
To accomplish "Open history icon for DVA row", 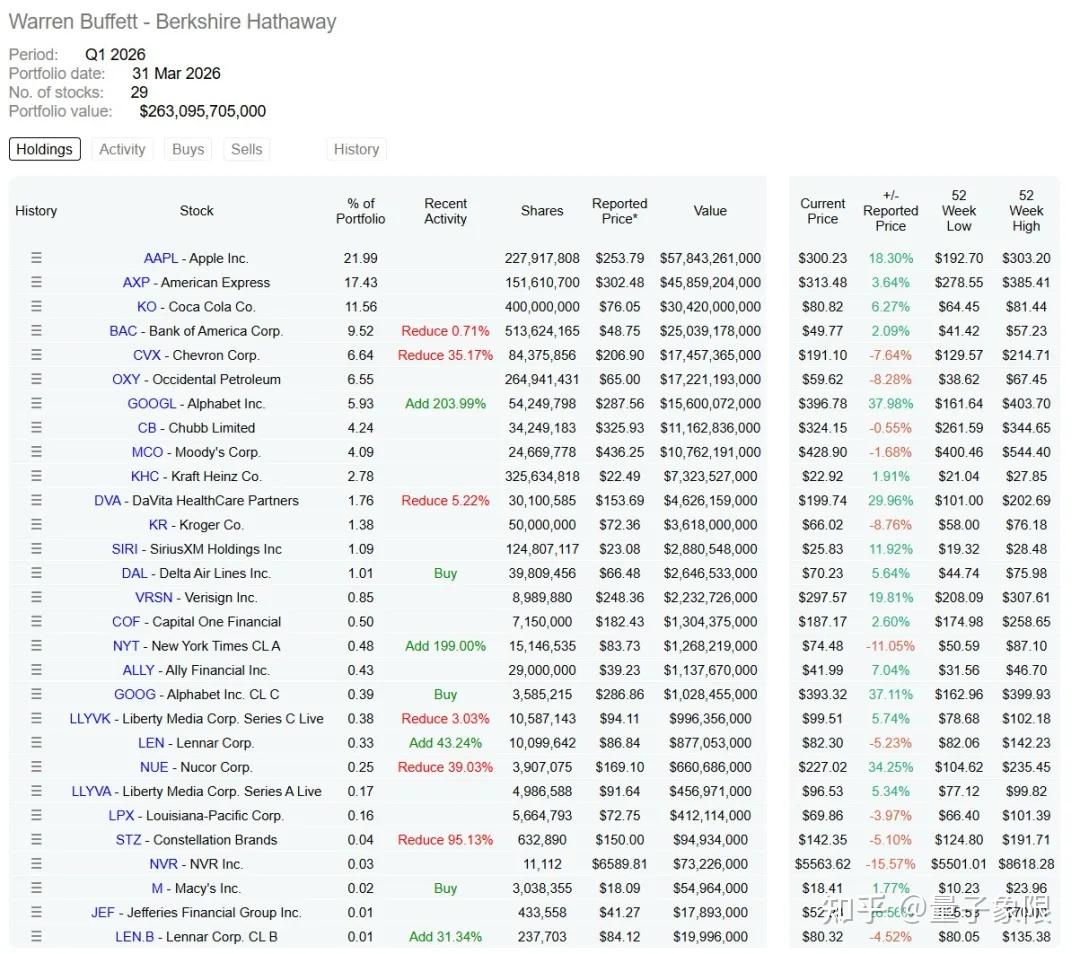I will click(37, 500).
